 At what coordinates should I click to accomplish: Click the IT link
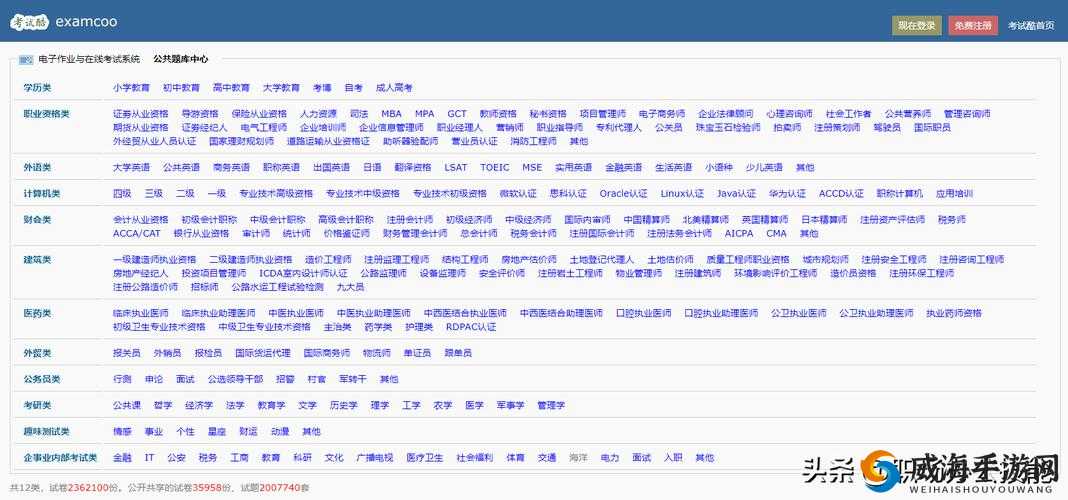click(x=150, y=458)
